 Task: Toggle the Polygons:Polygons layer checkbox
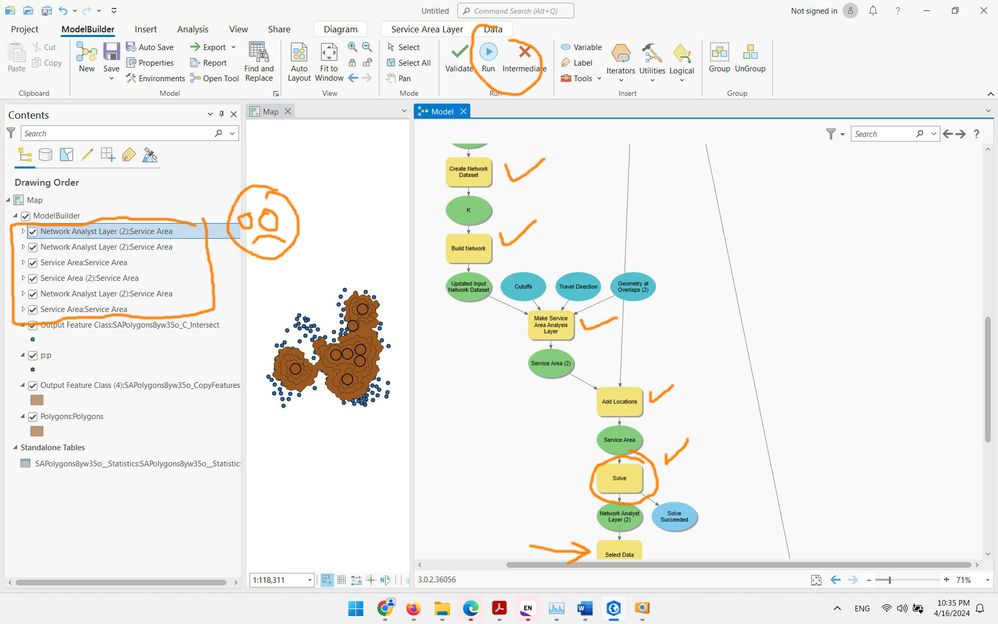tap(32, 416)
